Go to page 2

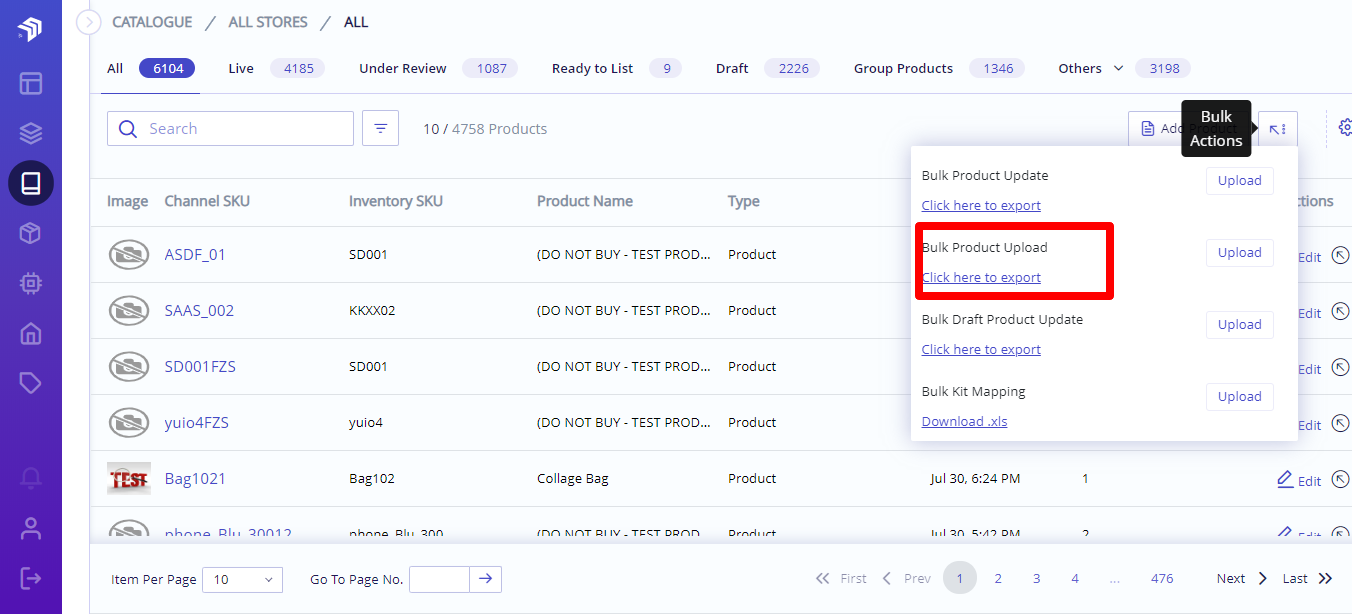coord(998,578)
